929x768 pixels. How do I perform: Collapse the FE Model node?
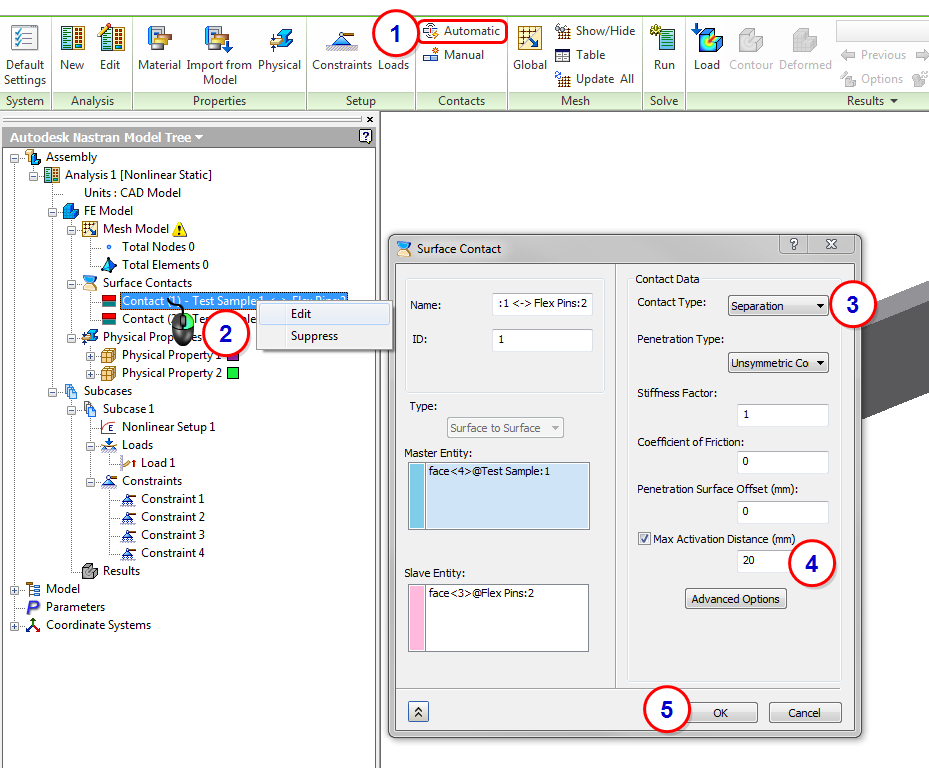(x=53, y=212)
